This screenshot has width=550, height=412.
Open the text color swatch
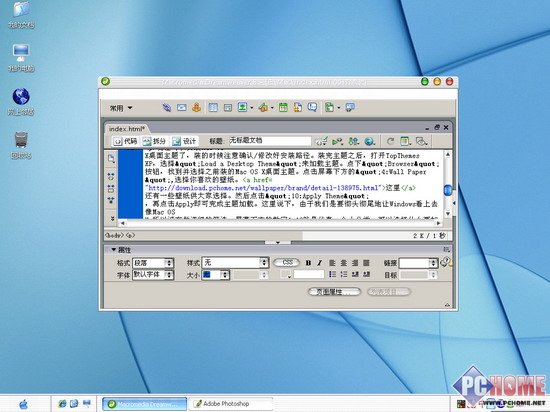coord(286,275)
